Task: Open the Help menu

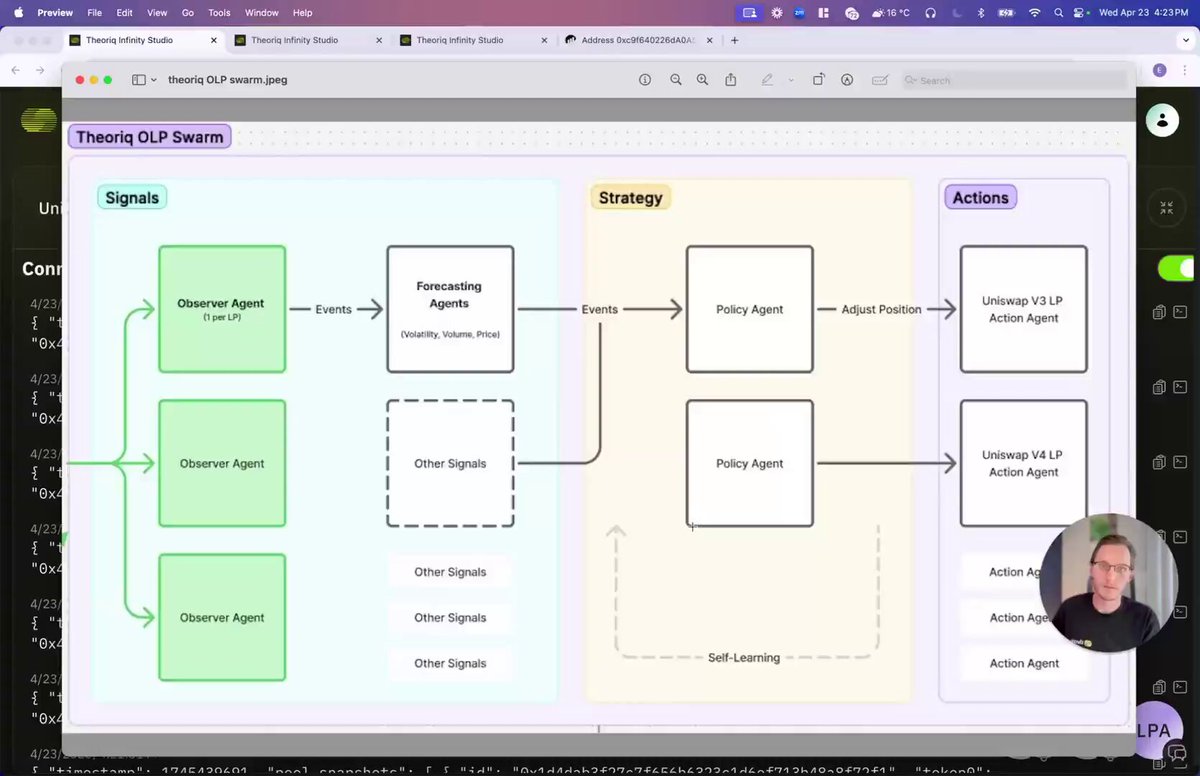Action: coord(303,13)
